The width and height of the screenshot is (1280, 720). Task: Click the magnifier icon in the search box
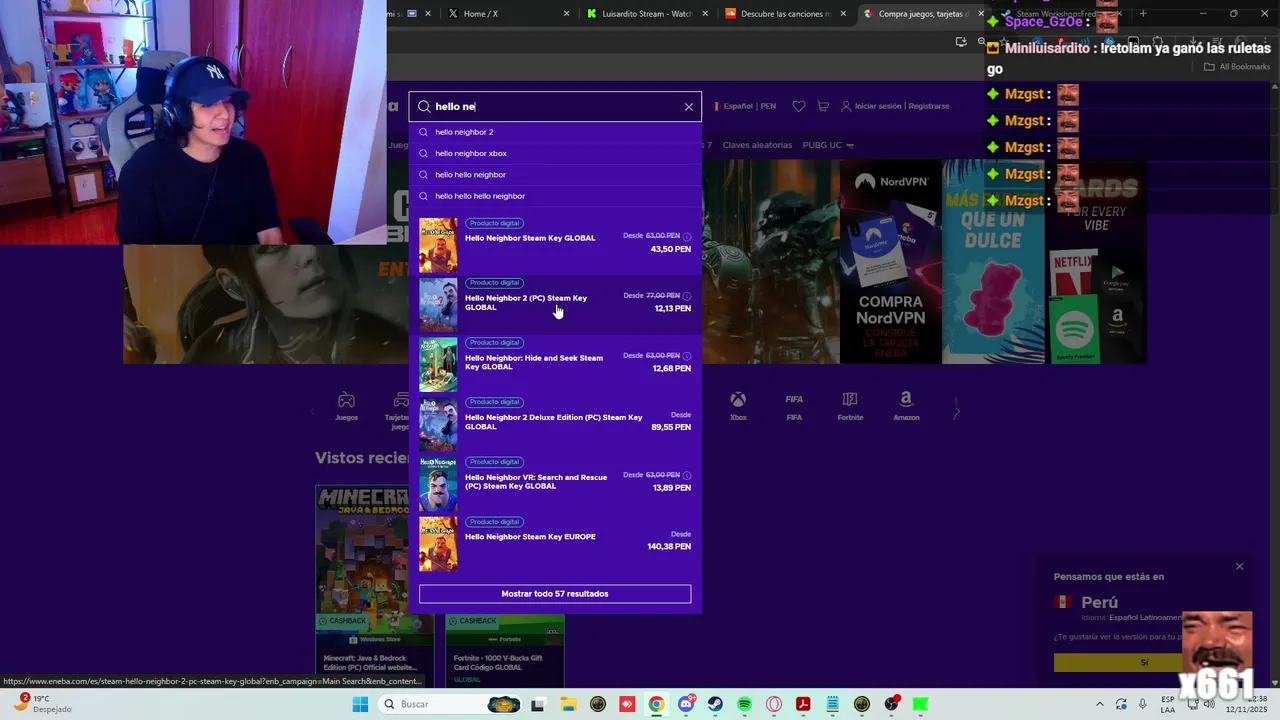424,107
